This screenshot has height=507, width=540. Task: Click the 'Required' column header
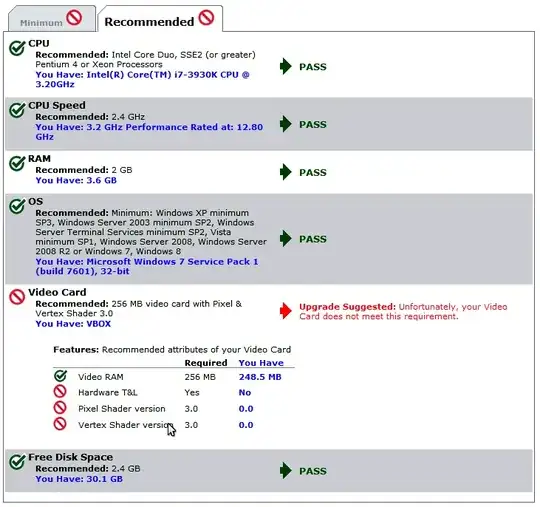206,363
